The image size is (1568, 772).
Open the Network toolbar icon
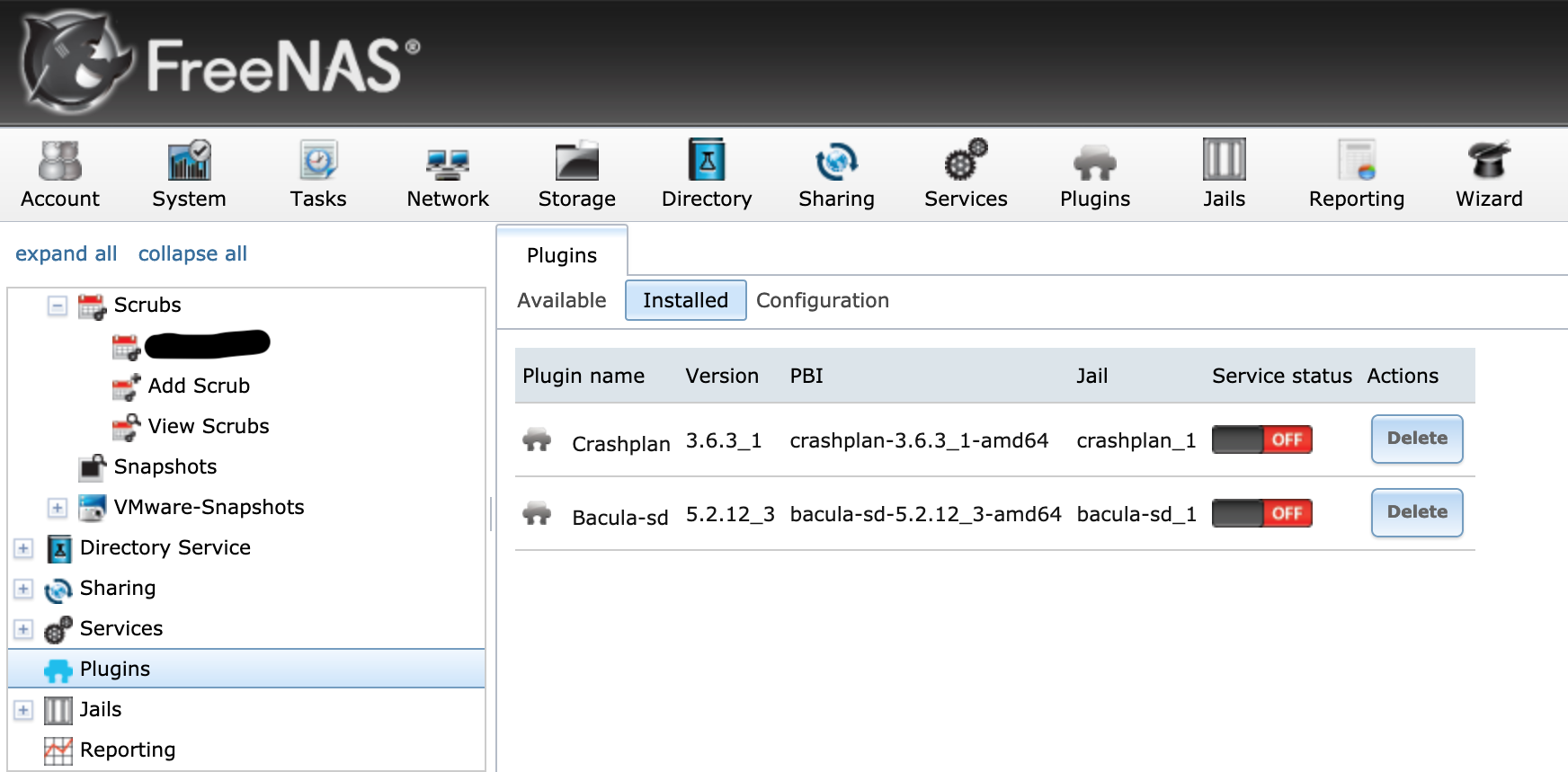tap(448, 164)
